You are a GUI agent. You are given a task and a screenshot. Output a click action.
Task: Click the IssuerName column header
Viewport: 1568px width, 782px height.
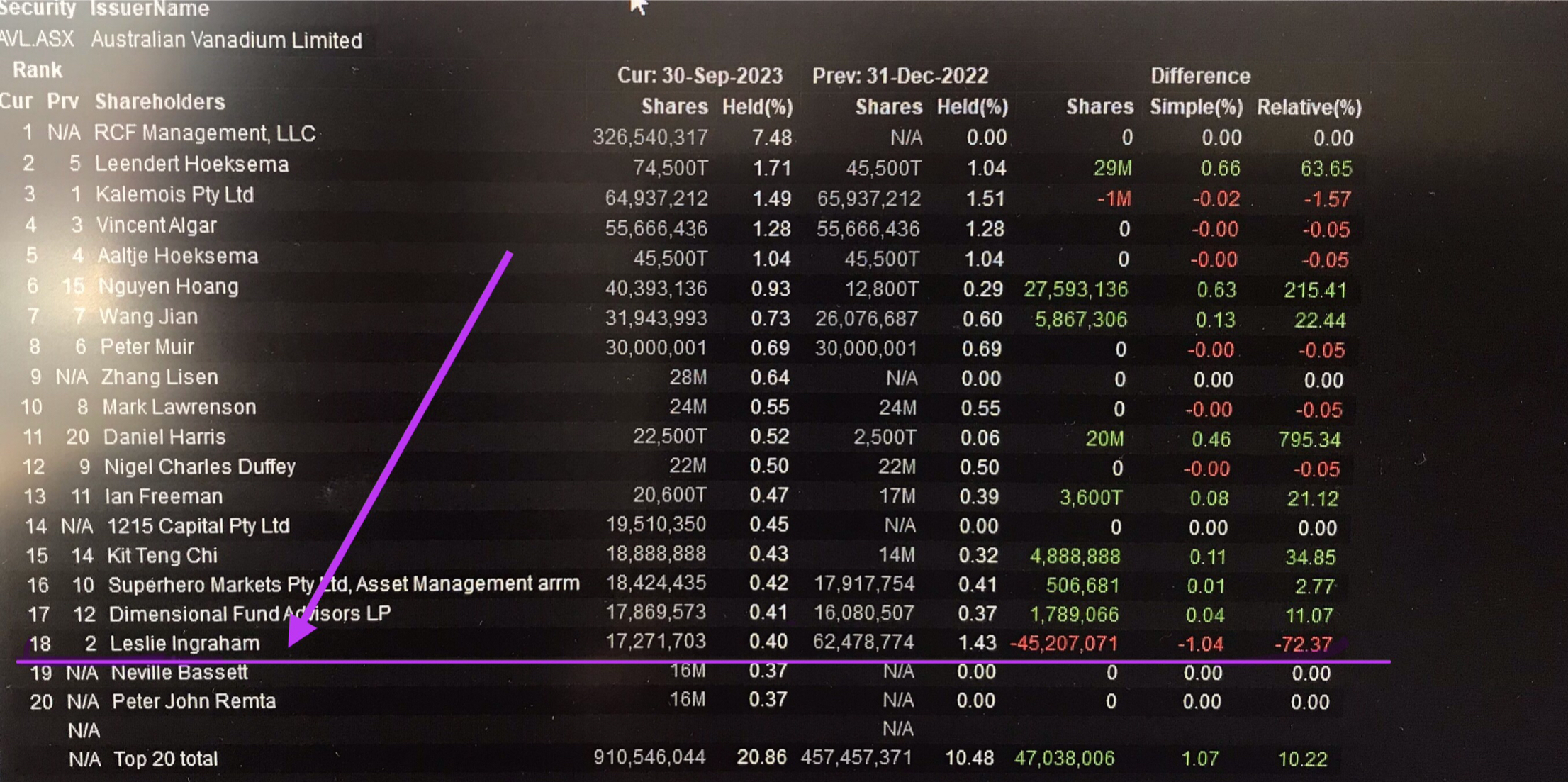(x=150, y=9)
